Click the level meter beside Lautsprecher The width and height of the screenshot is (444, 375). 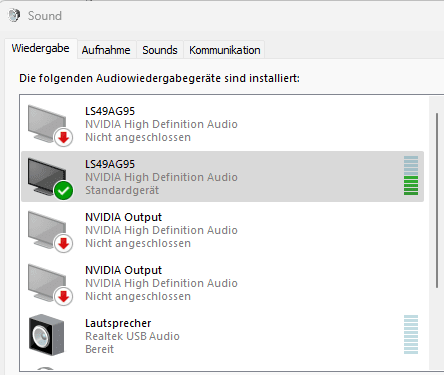coord(411,334)
